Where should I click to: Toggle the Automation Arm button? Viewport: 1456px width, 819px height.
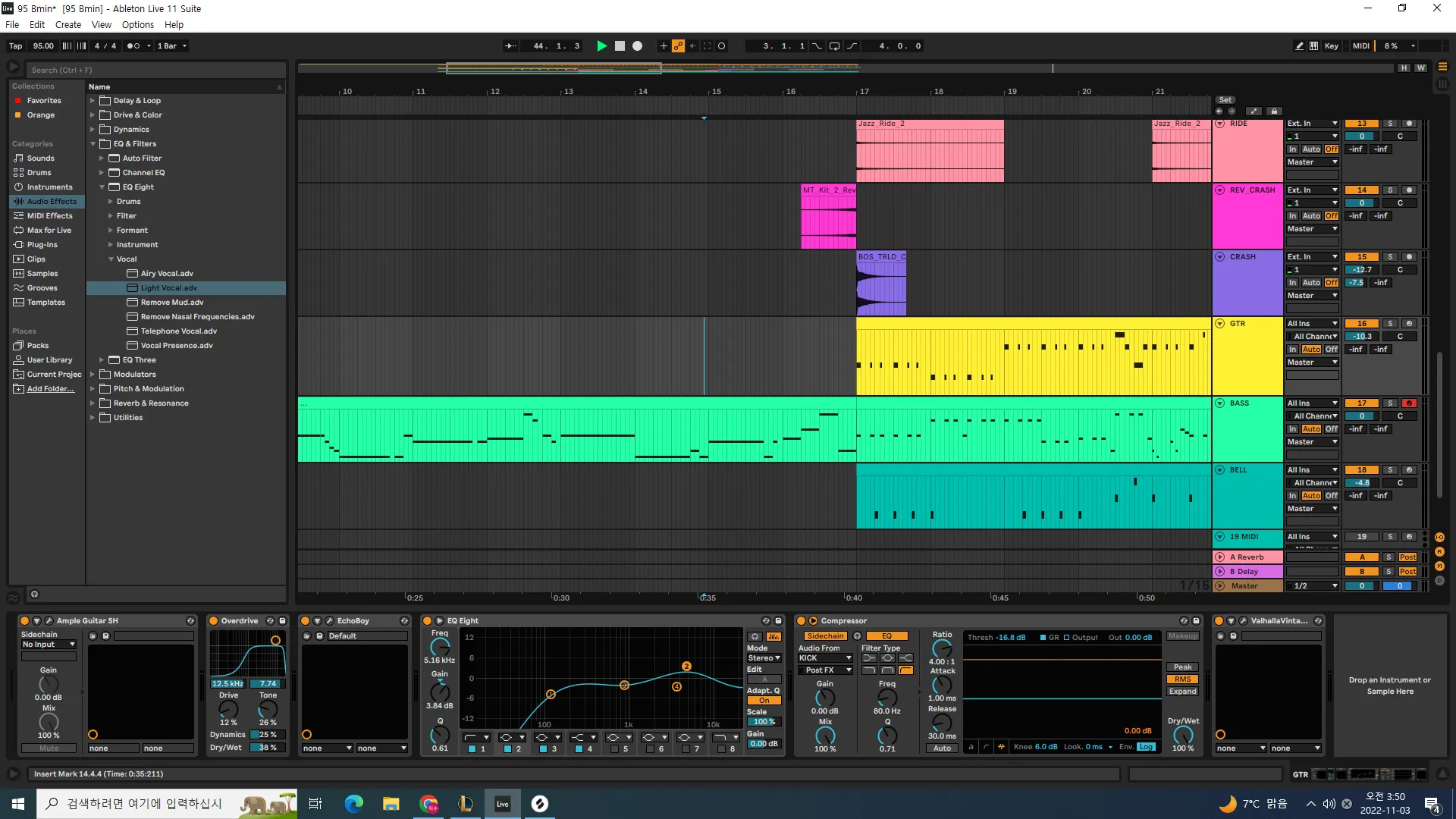678,46
